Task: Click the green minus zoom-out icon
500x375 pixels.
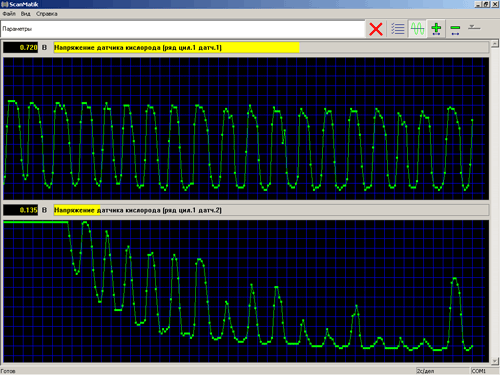Action: tap(455, 29)
